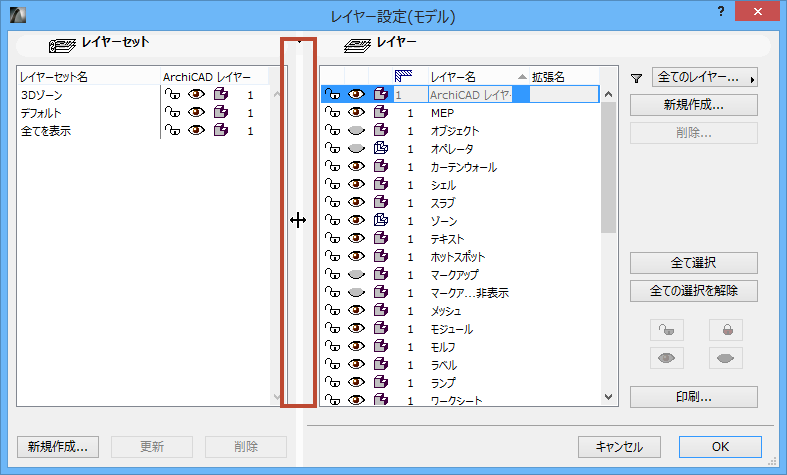
Task: Toggle lock icon in 3Dゾーン layer set row
Action: pyautogui.click(x=172, y=94)
